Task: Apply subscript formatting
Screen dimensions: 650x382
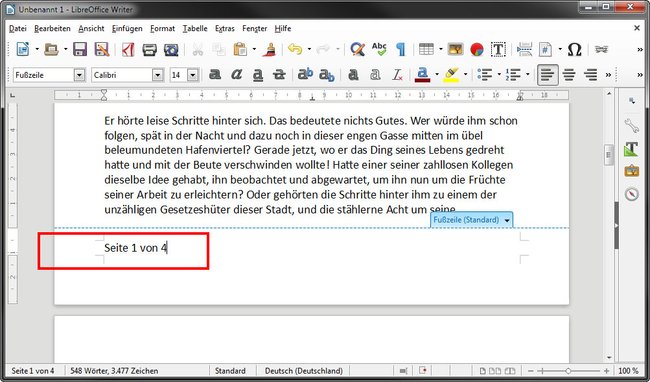Action: point(327,75)
